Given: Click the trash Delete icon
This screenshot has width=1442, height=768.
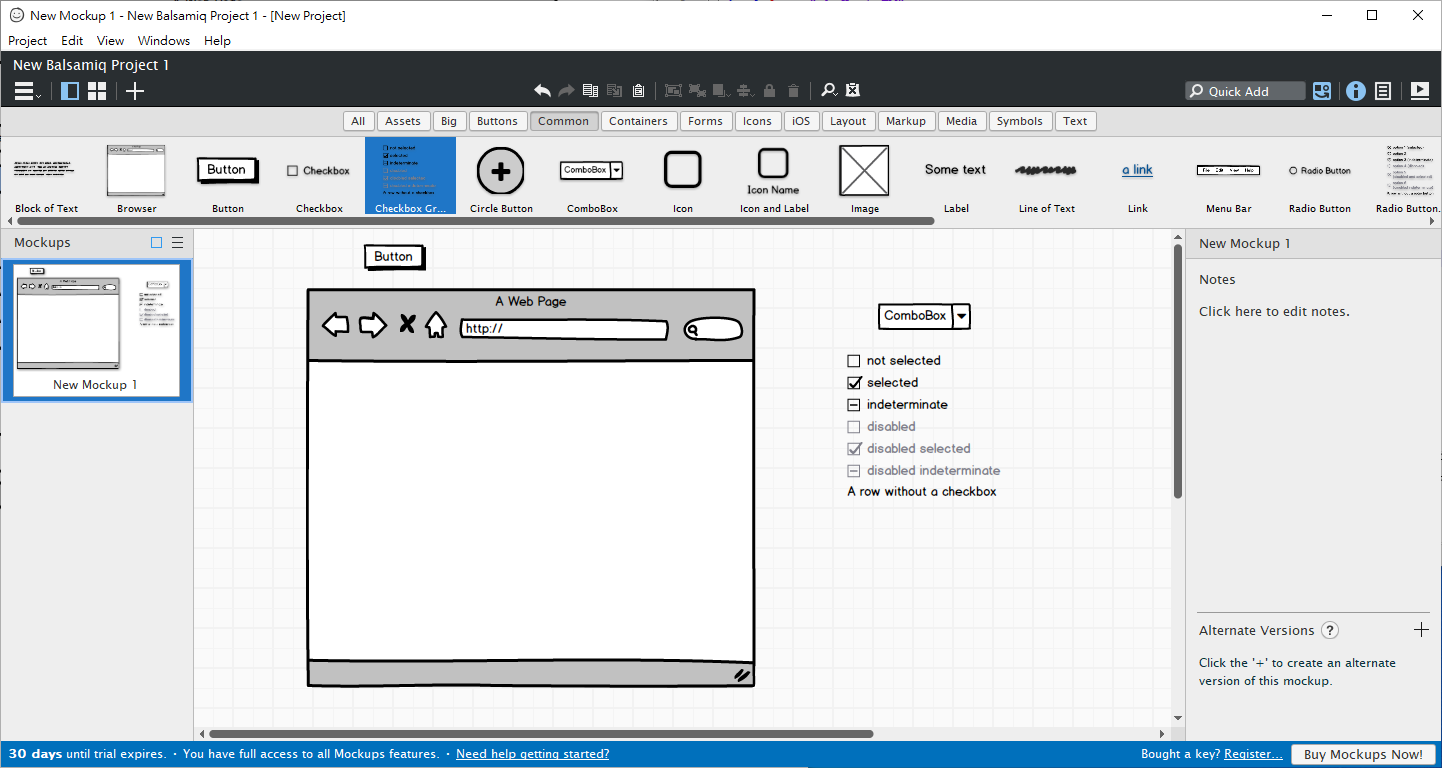Looking at the screenshot, I should point(793,91).
